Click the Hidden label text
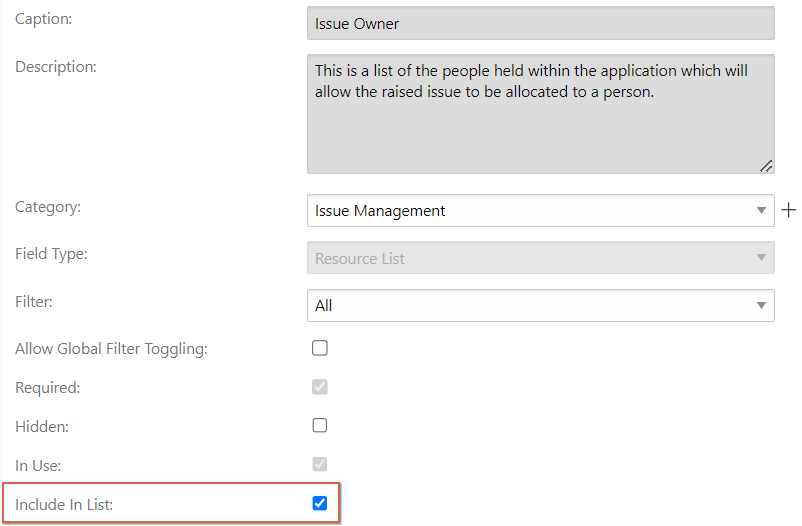This screenshot has width=802, height=526. click(42, 427)
